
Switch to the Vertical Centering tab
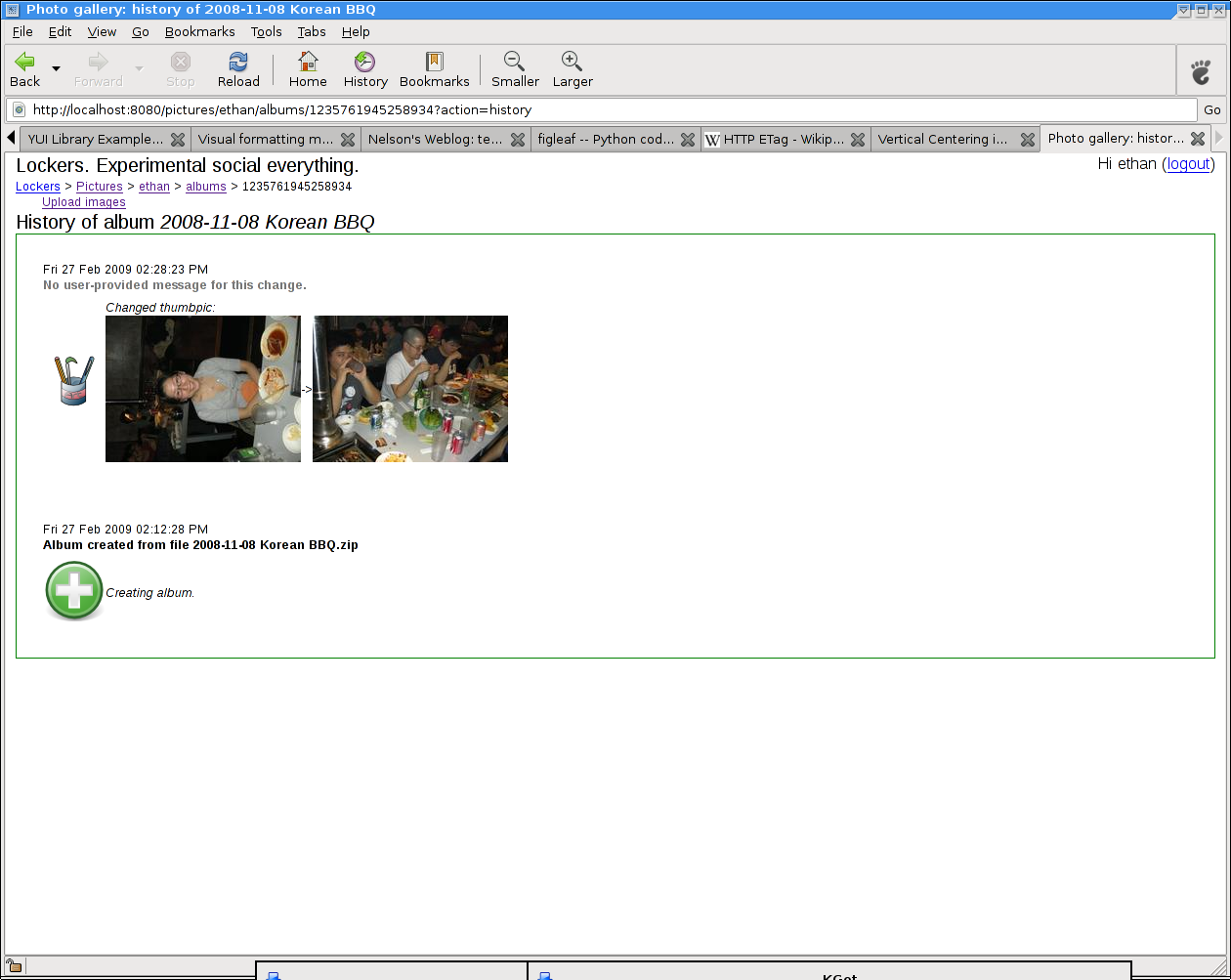[x=943, y=139]
